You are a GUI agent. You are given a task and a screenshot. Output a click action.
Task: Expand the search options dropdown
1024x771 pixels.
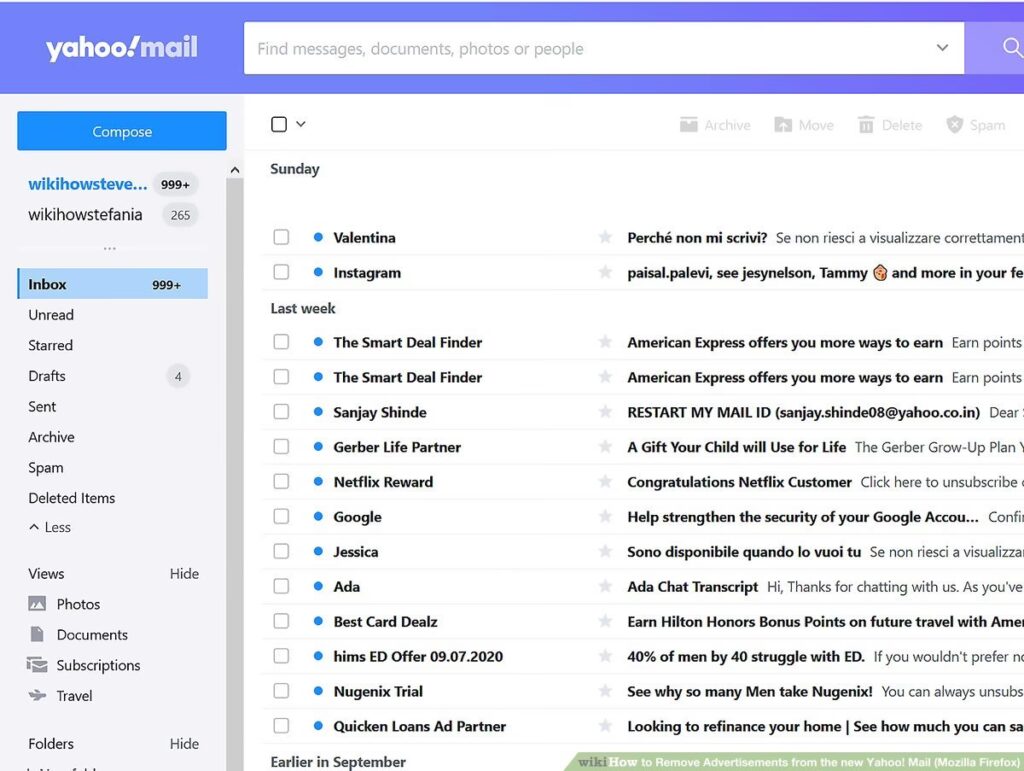coord(942,48)
